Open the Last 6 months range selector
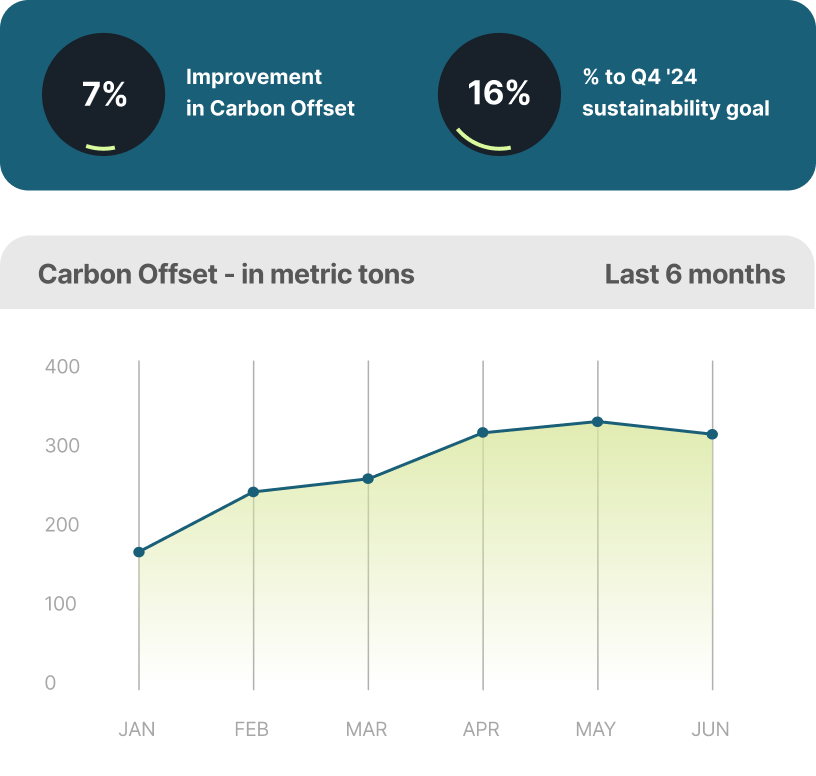Image resolution: width=816 pixels, height=776 pixels. tap(695, 274)
